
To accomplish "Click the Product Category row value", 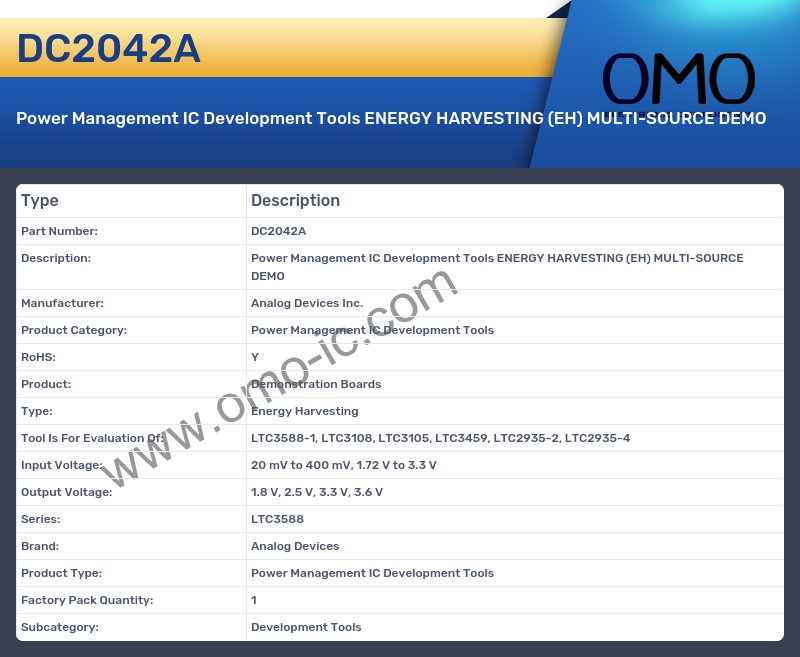I will coord(372,330).
